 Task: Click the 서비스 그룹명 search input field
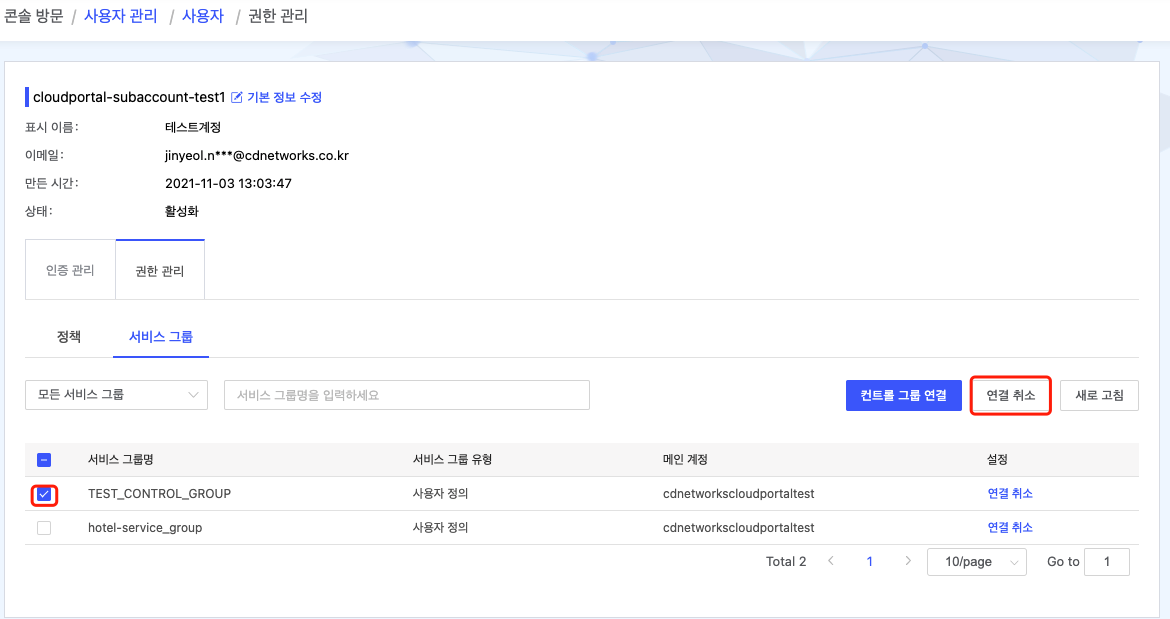(x=406, y=395)
